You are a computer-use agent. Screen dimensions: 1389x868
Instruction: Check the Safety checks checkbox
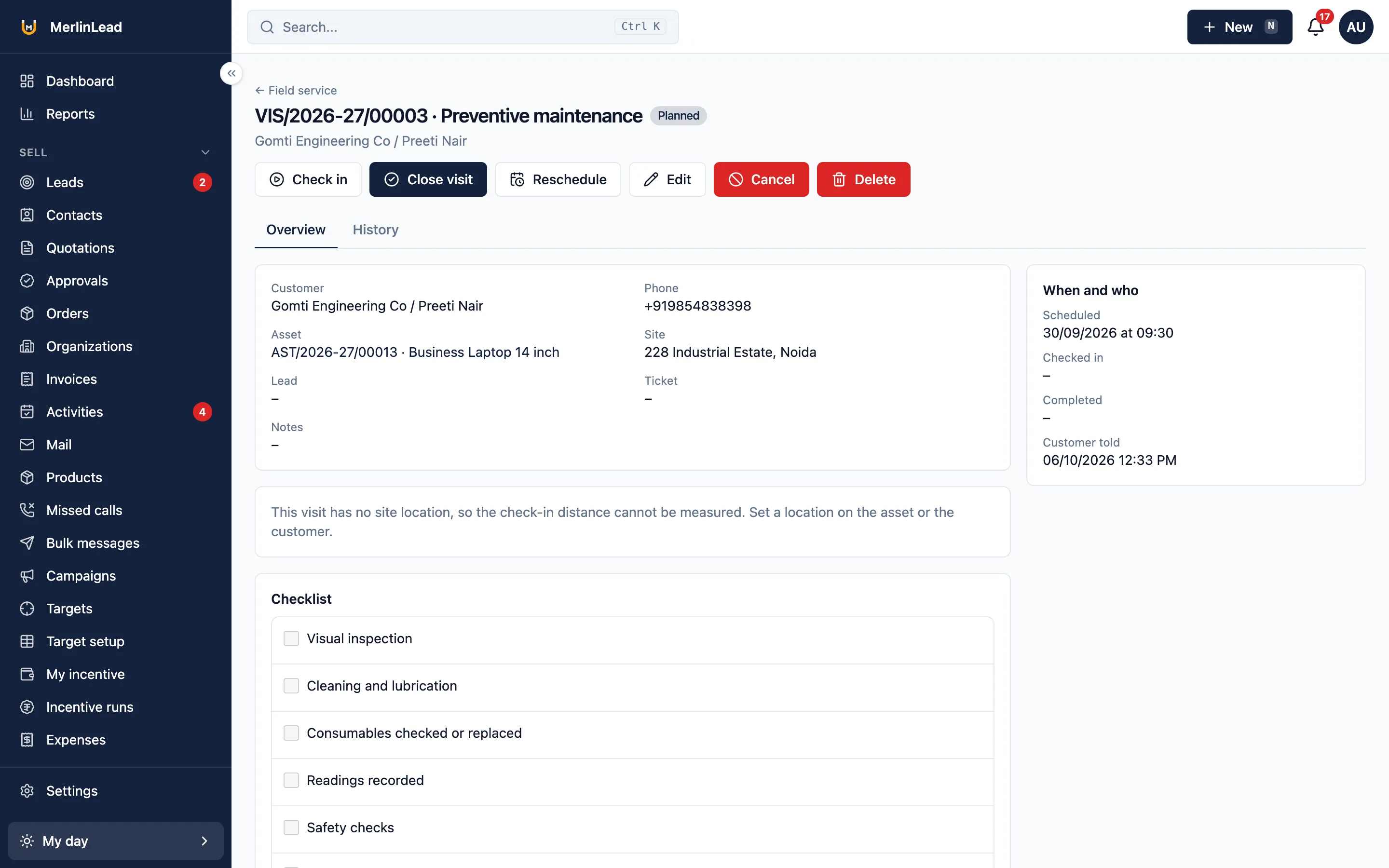291,826
